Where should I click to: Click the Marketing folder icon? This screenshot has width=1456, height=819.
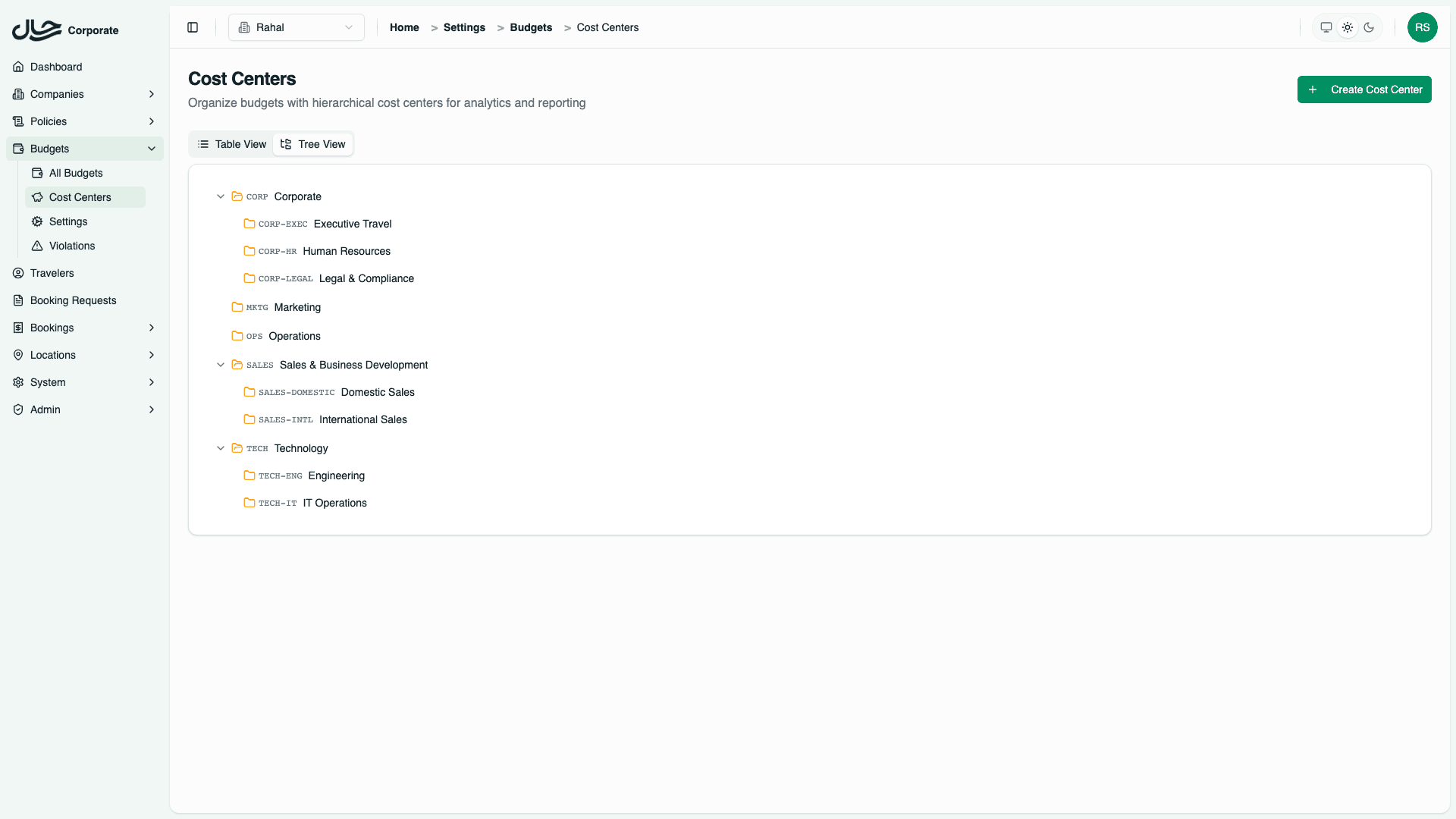[237, 307]
